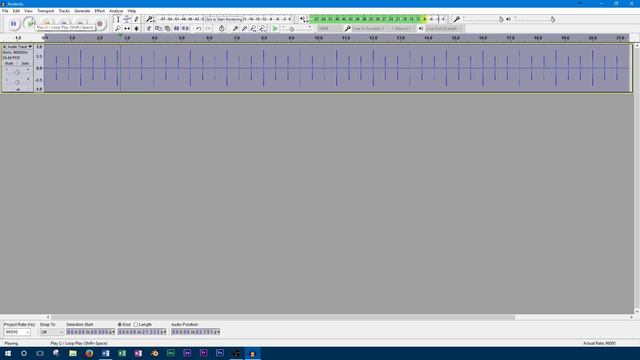Viewport: 640px width, 360px height.
Task: Open the Effect menu
Action: point(100,11)
